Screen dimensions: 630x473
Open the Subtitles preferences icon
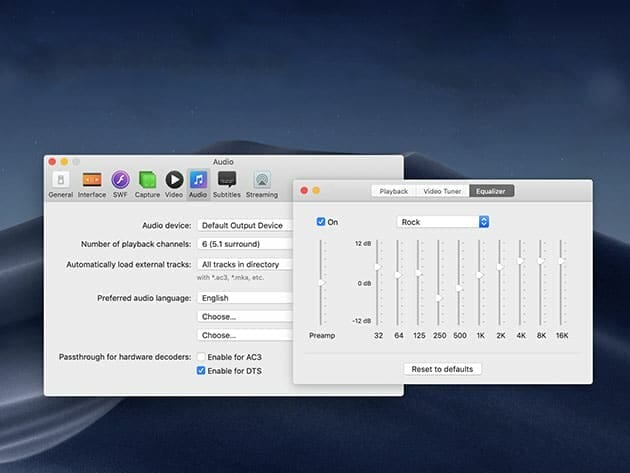227,183
